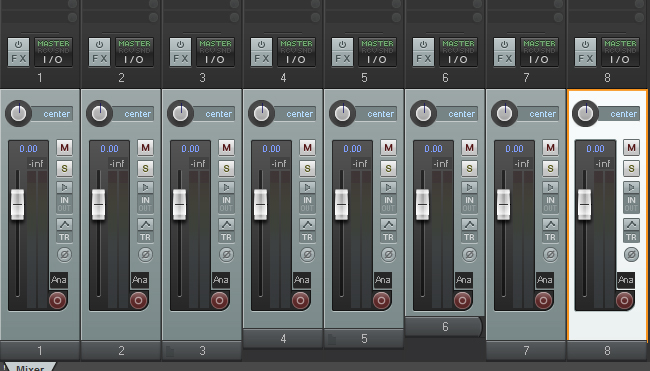This screenshot has width=650, height=371.
Task: Toggle phase invert on track 3
Action: 226,254
